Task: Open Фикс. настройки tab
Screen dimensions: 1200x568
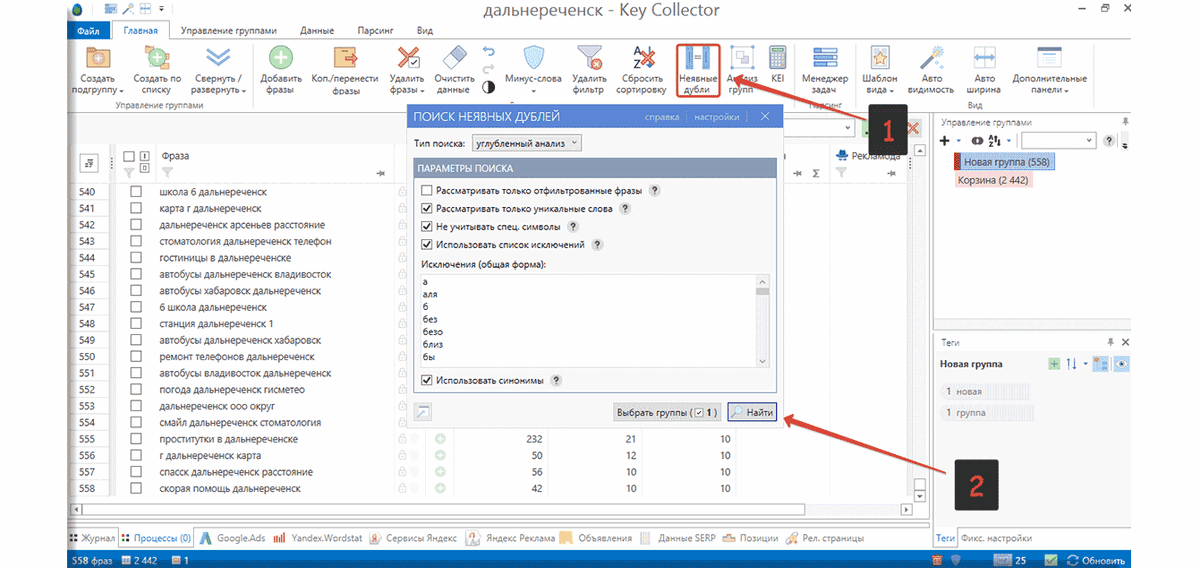Action: [996, 538]
